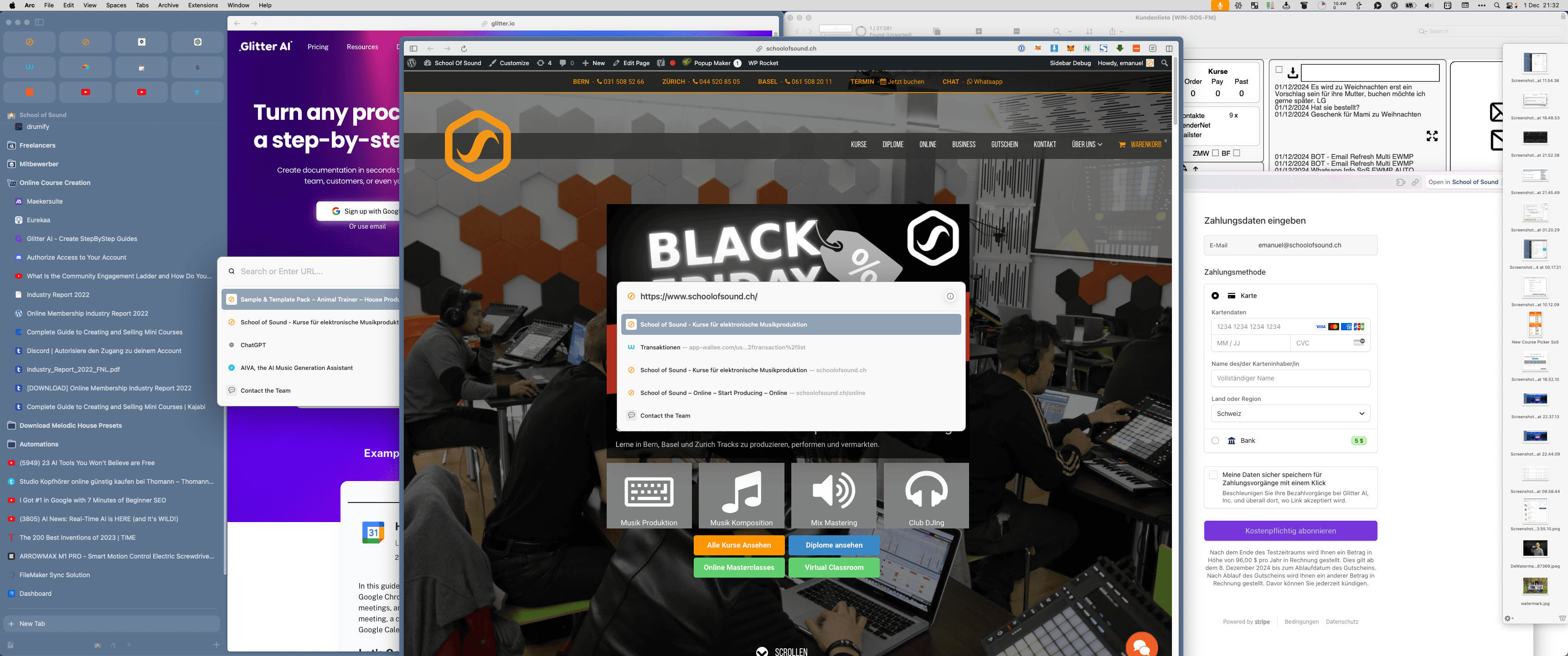The image size is (1568, 656).
Task: Open the 1Password extension icon
Action: 1021,49
